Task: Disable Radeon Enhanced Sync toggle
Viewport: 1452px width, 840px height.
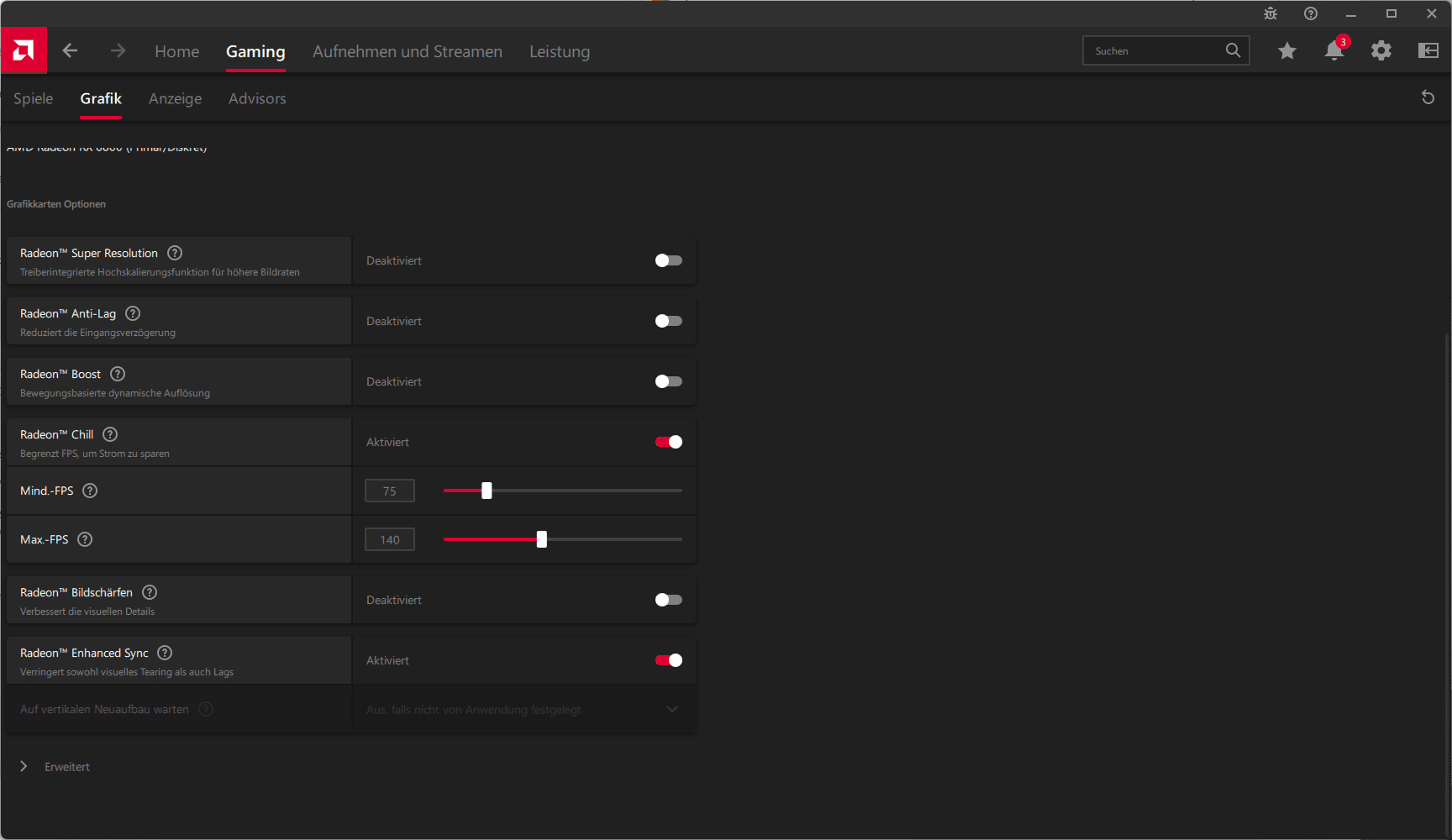Action: click(x=669, y=660)
